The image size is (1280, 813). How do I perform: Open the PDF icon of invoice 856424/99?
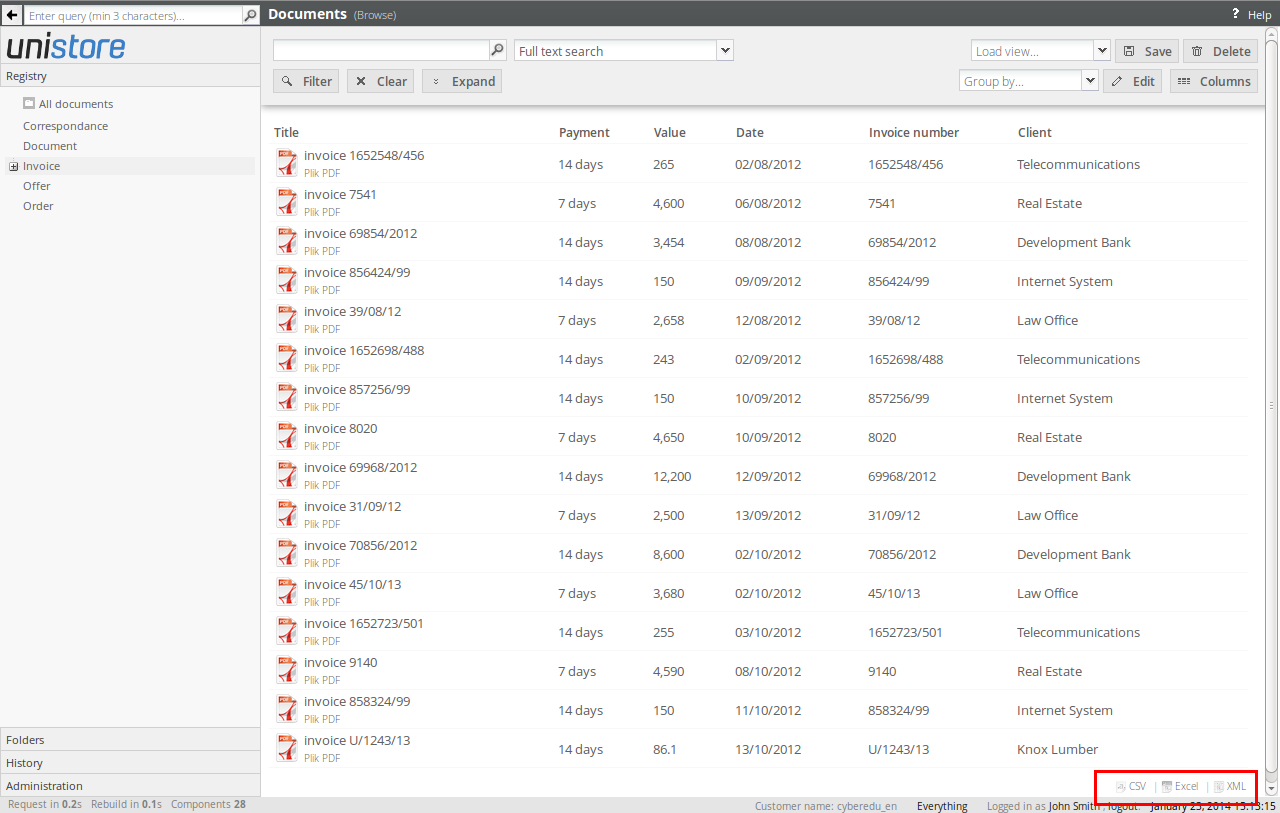point(287,281)
